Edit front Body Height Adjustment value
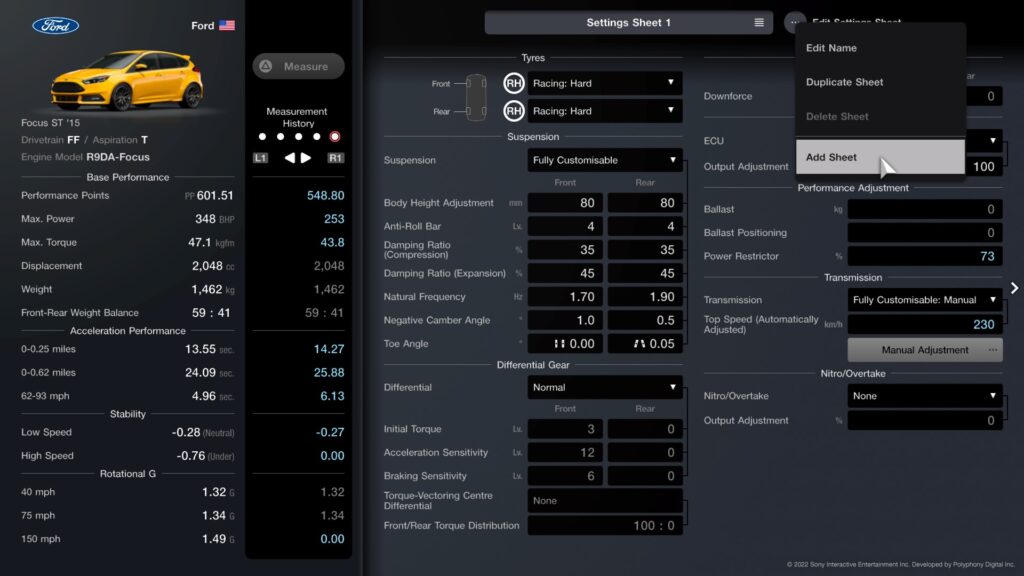Viewport: 1024px width, 576px height. click(566, 203)
